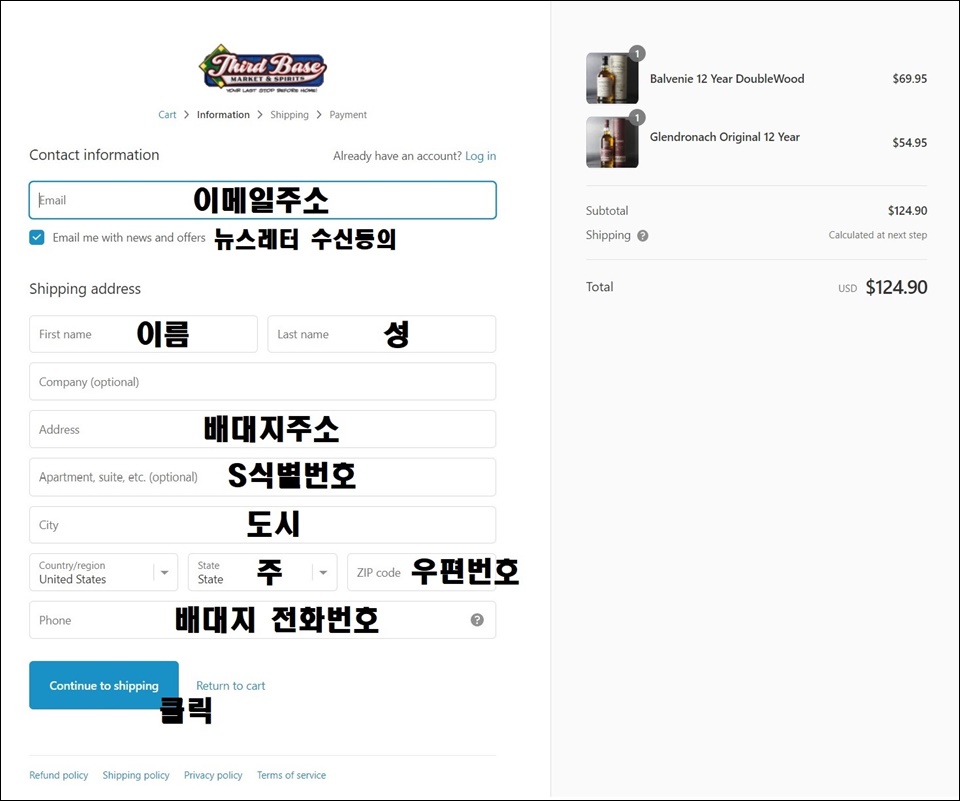Image resolution: width=960 pixels, height=801 pixels.
Task: Click the Balvenie 12 Year DoubleWood thumbnail
Action: [x=612, y=78]
